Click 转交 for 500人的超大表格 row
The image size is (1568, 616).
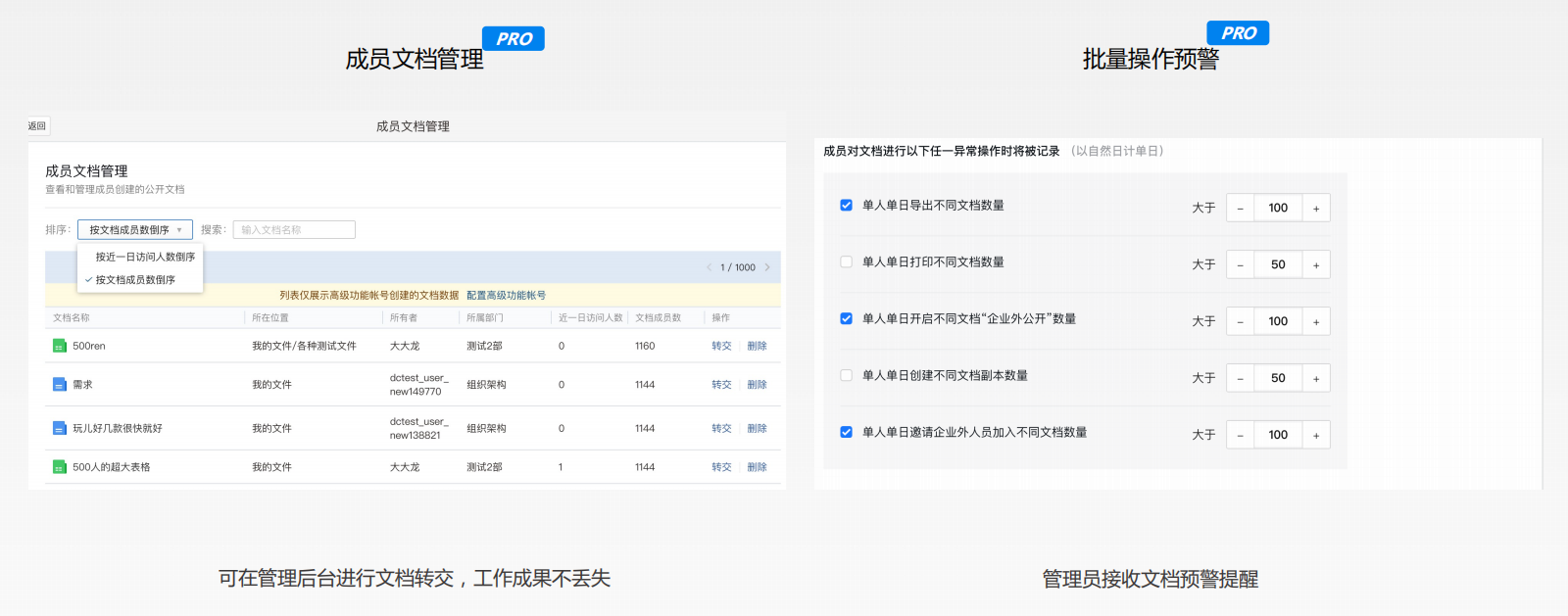tap(721, 467)
